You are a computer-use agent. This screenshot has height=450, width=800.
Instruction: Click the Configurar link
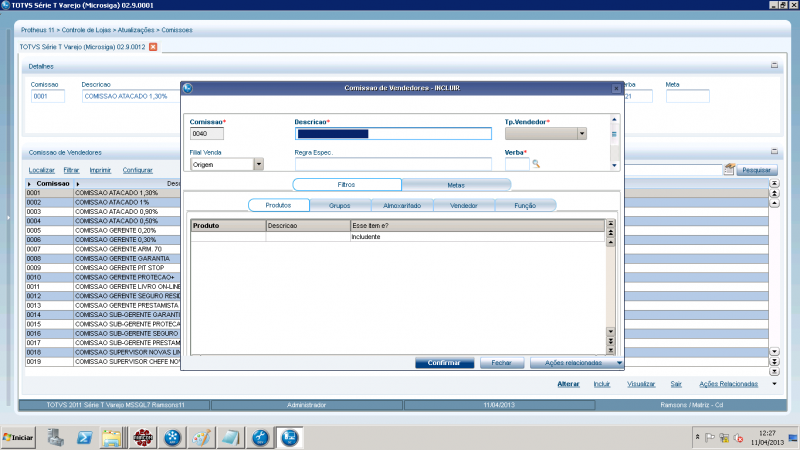coord(138,170)
